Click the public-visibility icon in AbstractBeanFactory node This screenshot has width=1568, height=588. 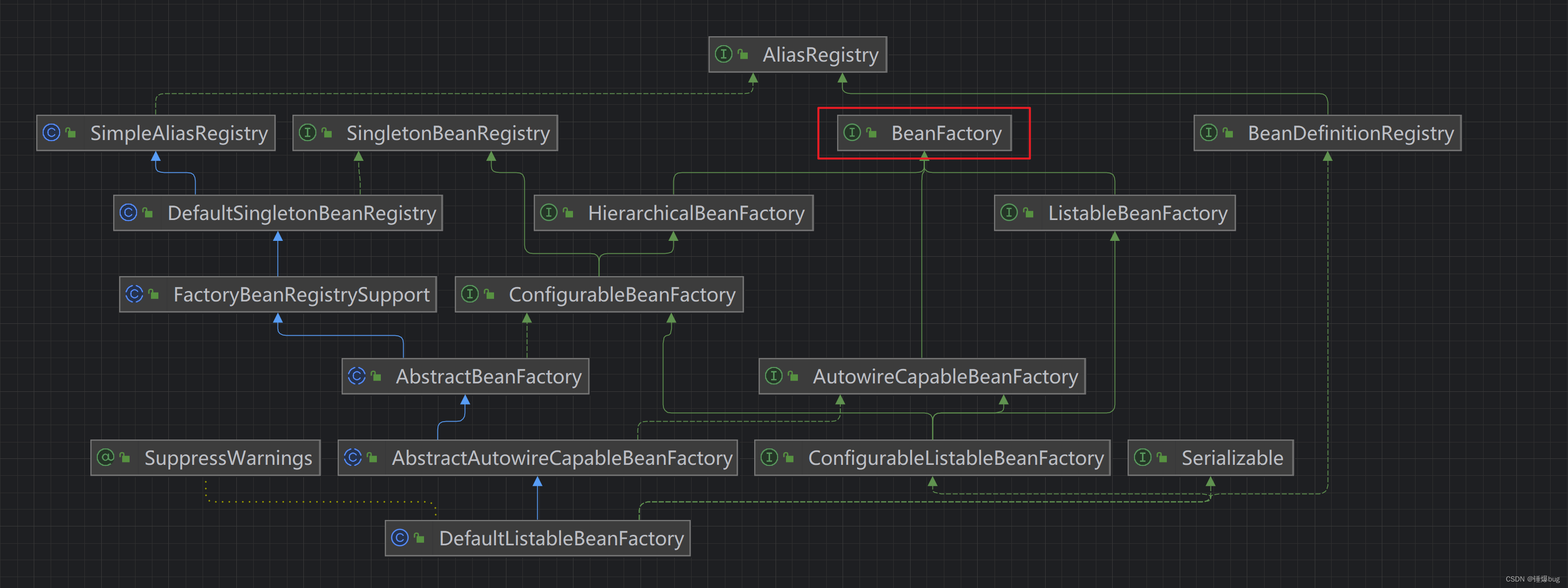pos(376,376)
